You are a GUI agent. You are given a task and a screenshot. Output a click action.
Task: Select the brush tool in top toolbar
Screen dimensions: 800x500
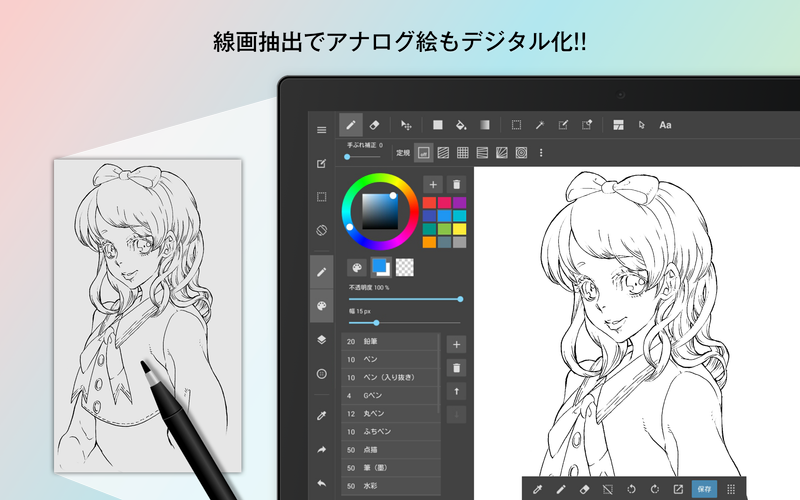pyautogui.click(x=351, y=125)
